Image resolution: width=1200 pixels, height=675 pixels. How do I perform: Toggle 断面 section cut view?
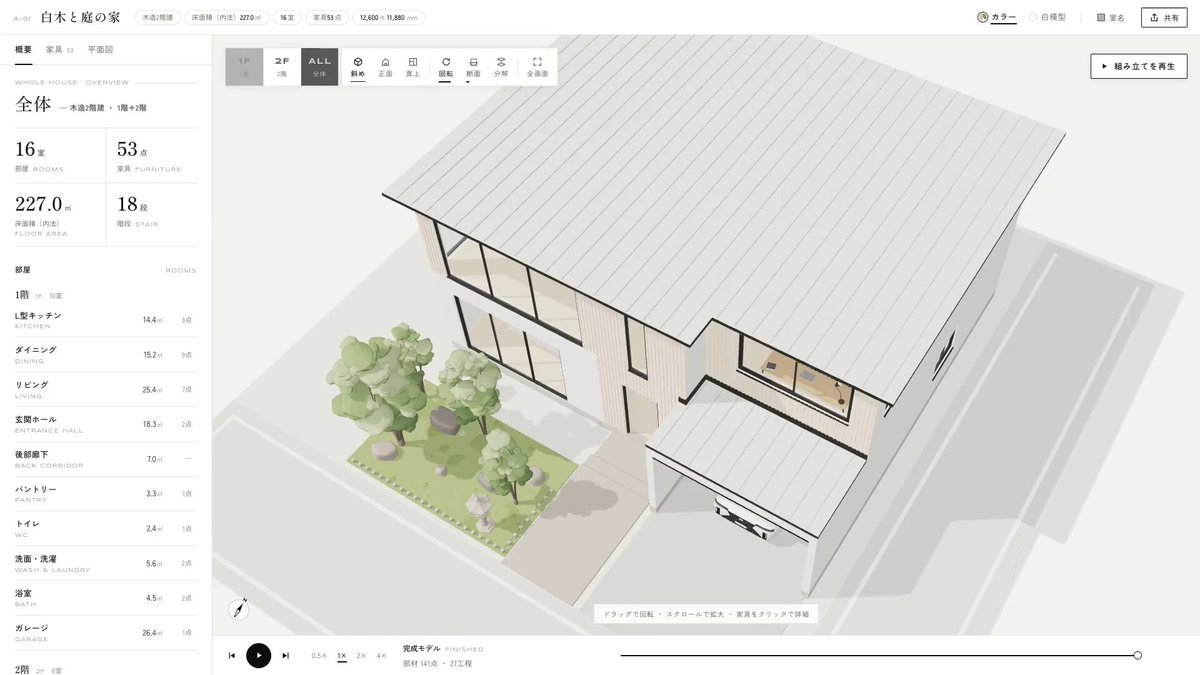[473, 67]
